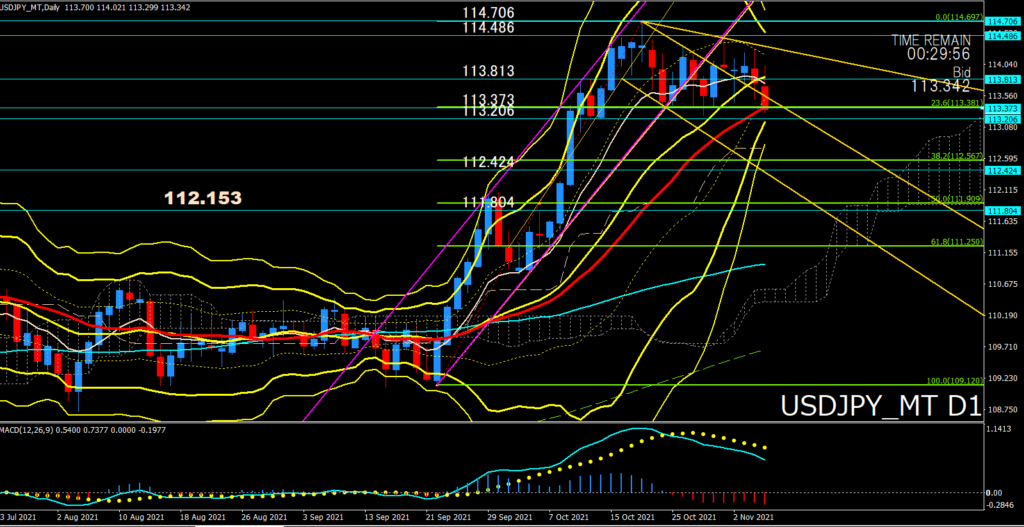Click the -0.2846 value on the MACD scale
This screenshot has height=527, width=1024.
(1000, 505)
